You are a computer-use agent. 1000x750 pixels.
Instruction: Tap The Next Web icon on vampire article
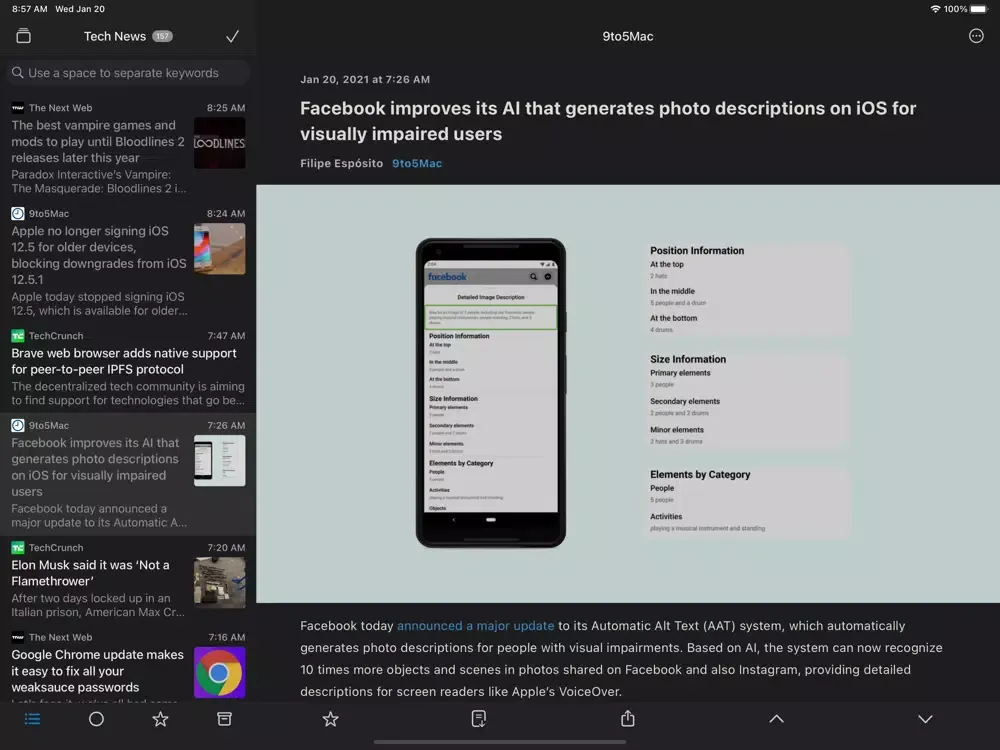(x=18, y=108)
